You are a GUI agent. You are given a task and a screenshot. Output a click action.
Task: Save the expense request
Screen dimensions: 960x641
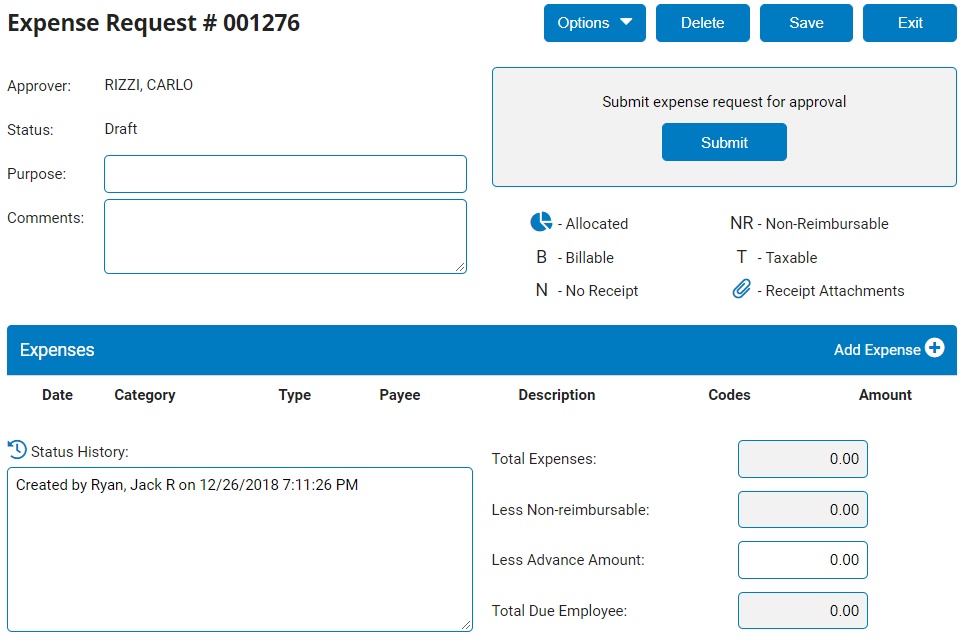tap(806, 23)
